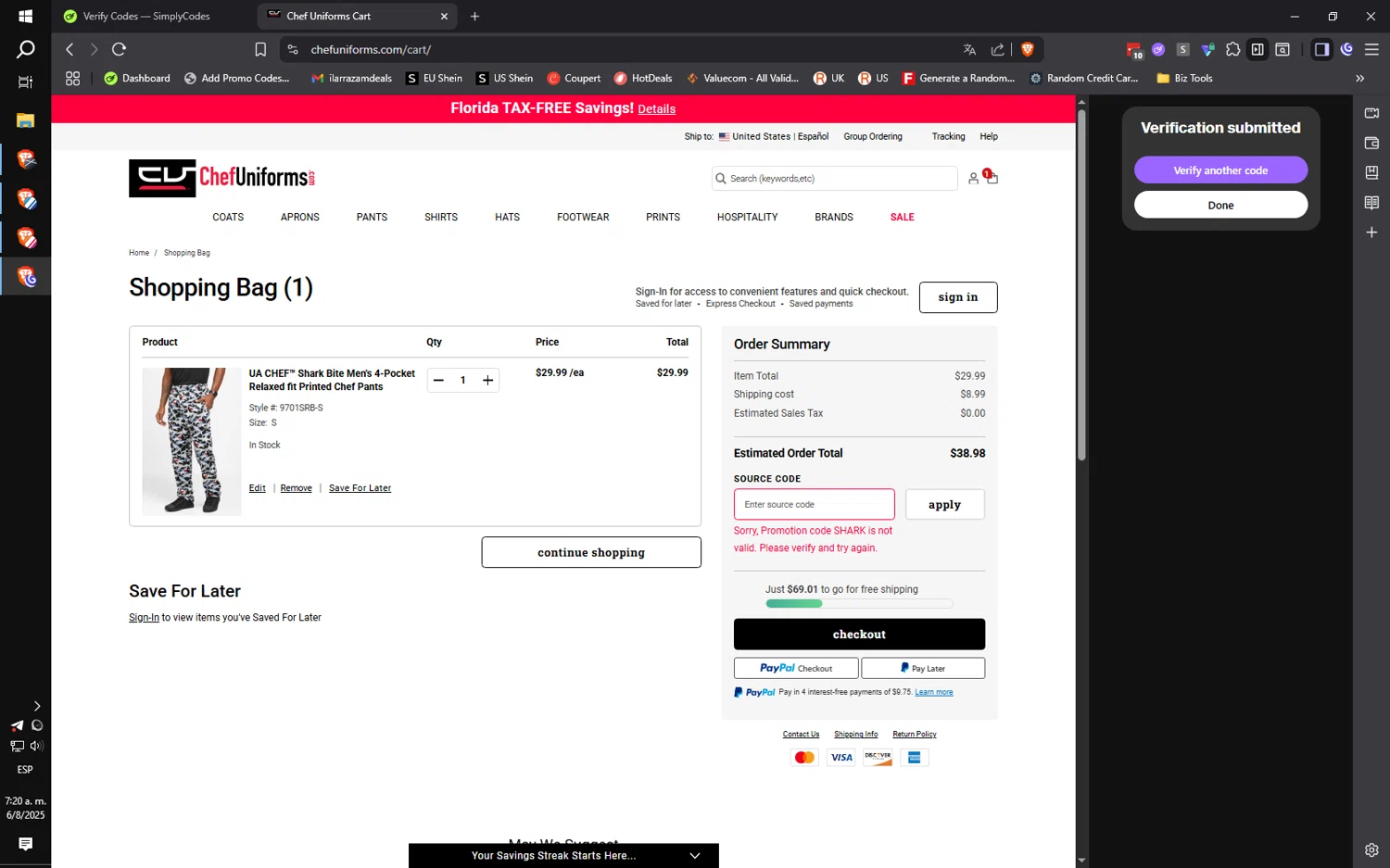Click the browser forward arrow

[x=94, y=49]
